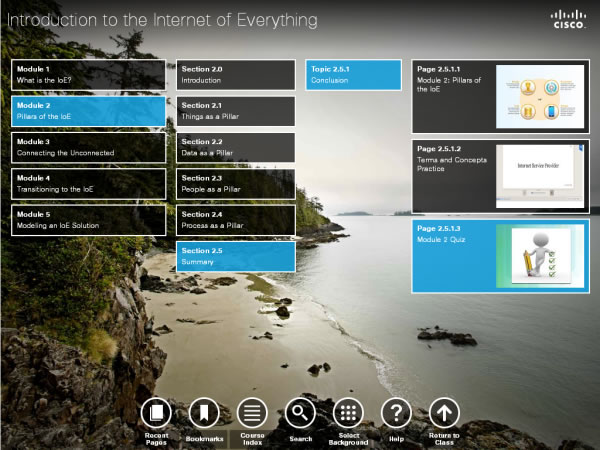The width and height of the screenshot is (600, 450).
Task: Select Module 1 What is the IoE?
Action: coord(88,74)
